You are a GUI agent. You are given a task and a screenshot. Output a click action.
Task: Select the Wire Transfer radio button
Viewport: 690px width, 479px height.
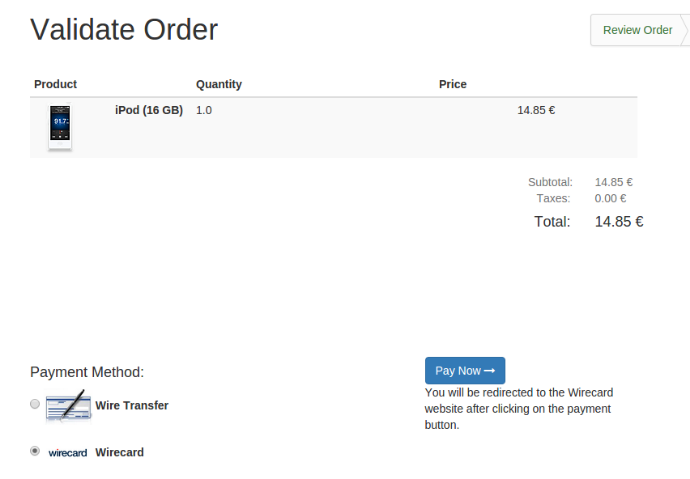(x=35, y=404)
